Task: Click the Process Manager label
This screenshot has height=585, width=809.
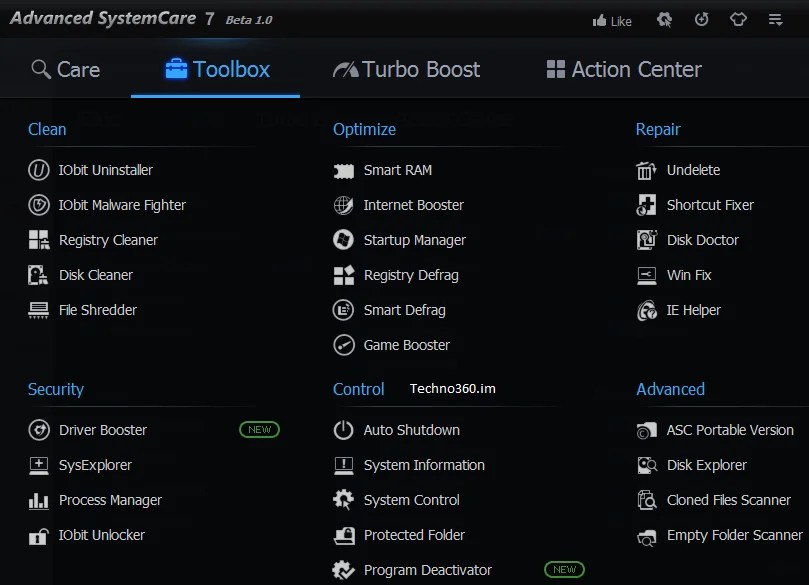Action: [x=110, y=500]
